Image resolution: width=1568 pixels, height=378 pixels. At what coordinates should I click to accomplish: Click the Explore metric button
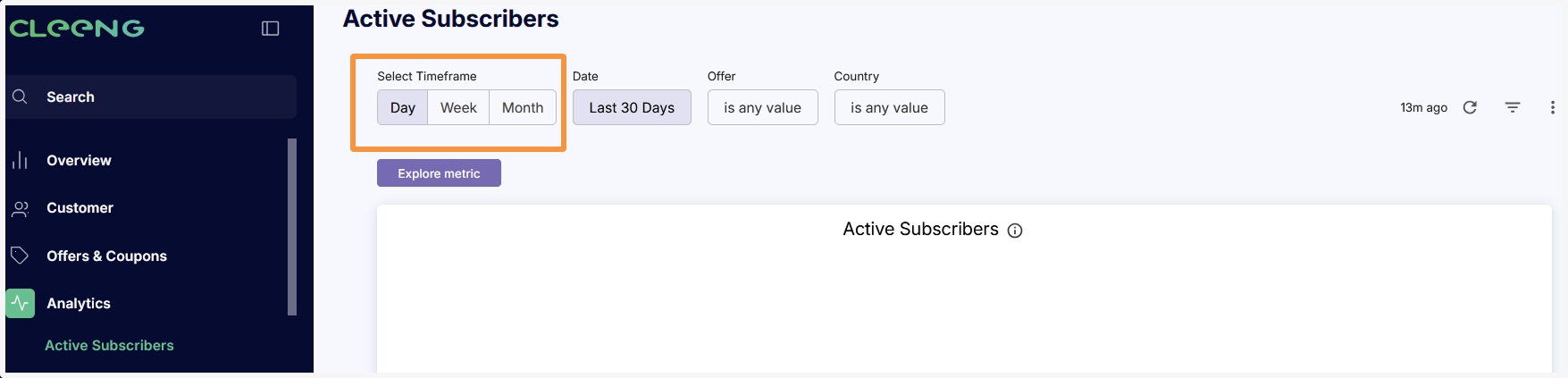(439, 173)
